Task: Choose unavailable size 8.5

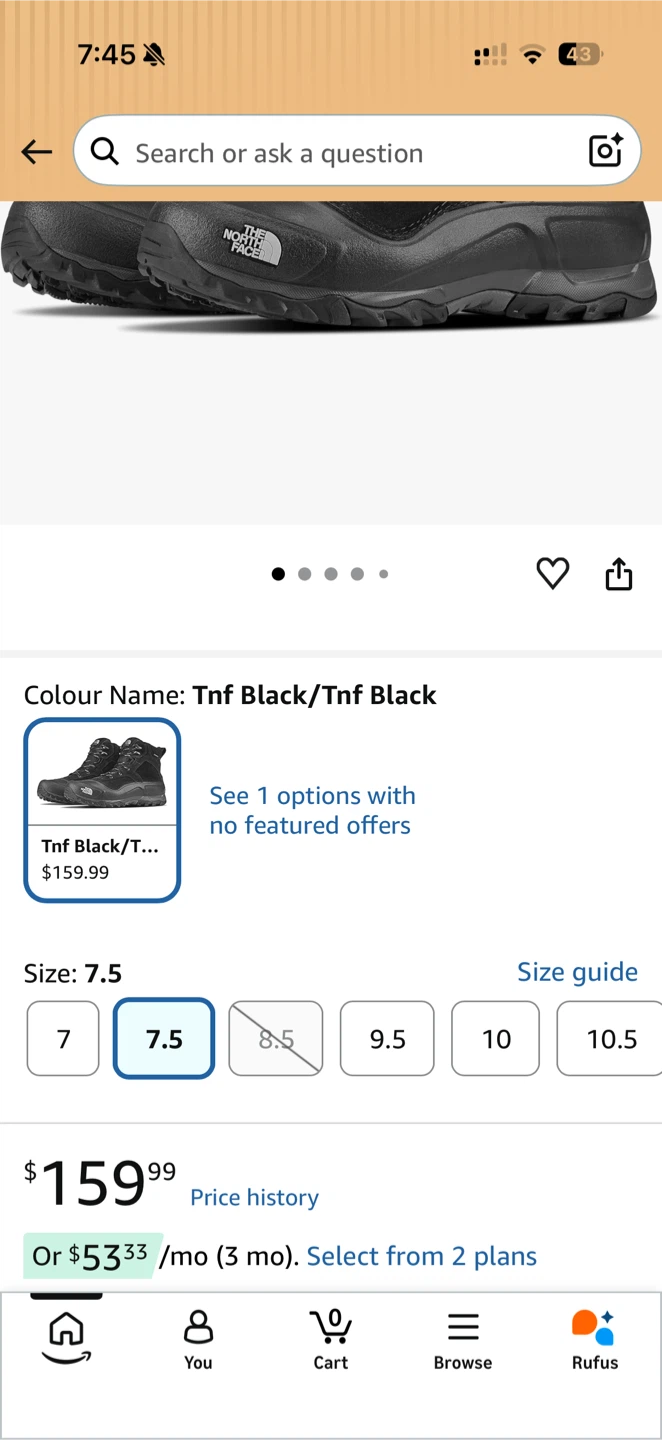Action: tap(276, 1039)
